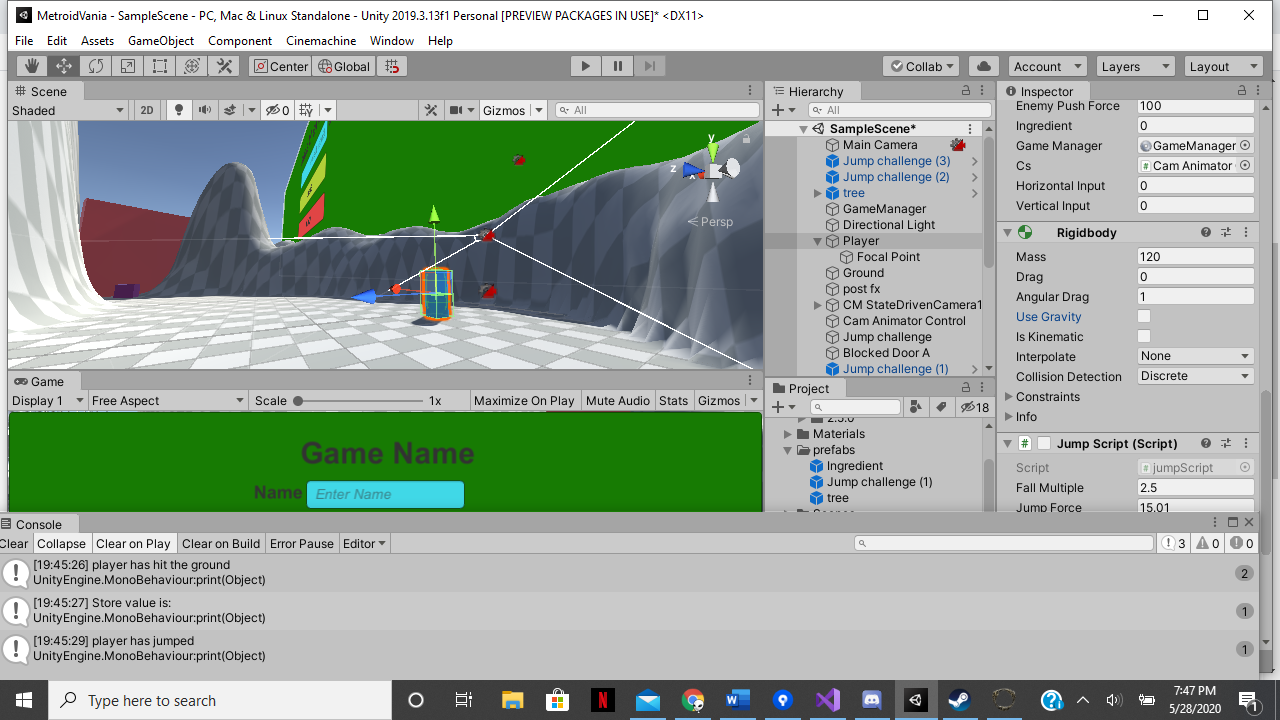Open Rigidbody help reference icon
Viewport: 1280px width, 720px height.
[x=1206, y=232]
